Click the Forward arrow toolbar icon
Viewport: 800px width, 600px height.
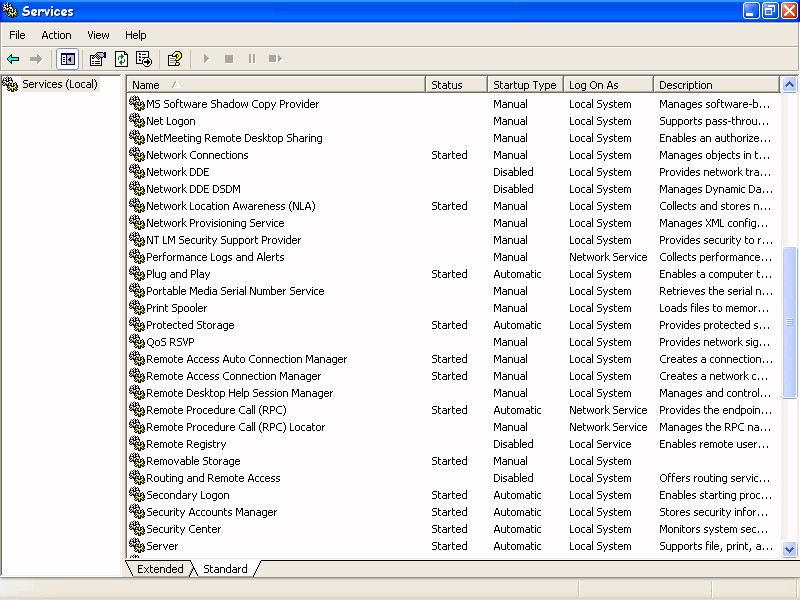[x=36, y=59]
